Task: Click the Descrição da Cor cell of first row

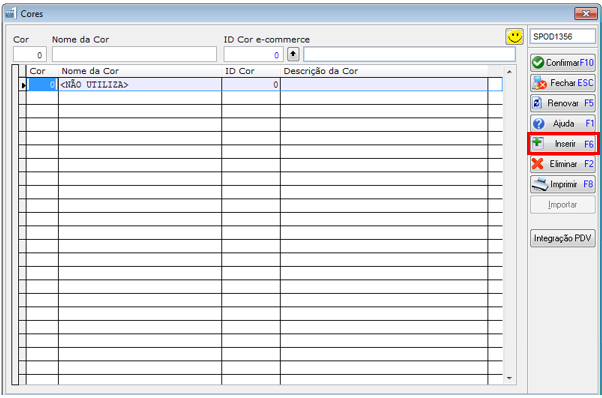Action: pos(384,84)
